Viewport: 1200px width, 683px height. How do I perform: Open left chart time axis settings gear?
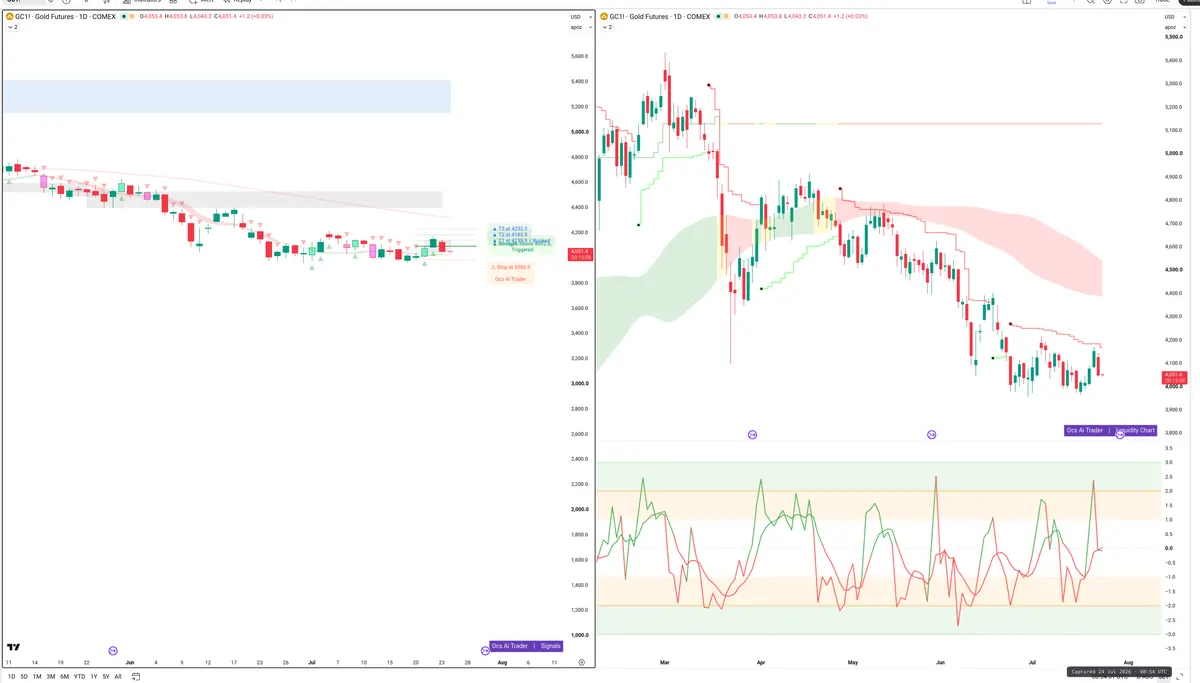[581, 662]
